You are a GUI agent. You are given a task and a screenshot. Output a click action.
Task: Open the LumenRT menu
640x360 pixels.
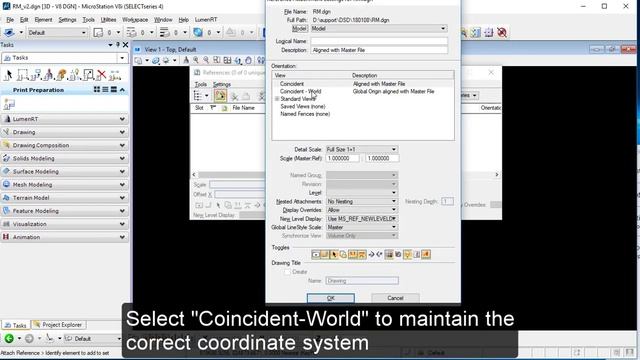206,20
